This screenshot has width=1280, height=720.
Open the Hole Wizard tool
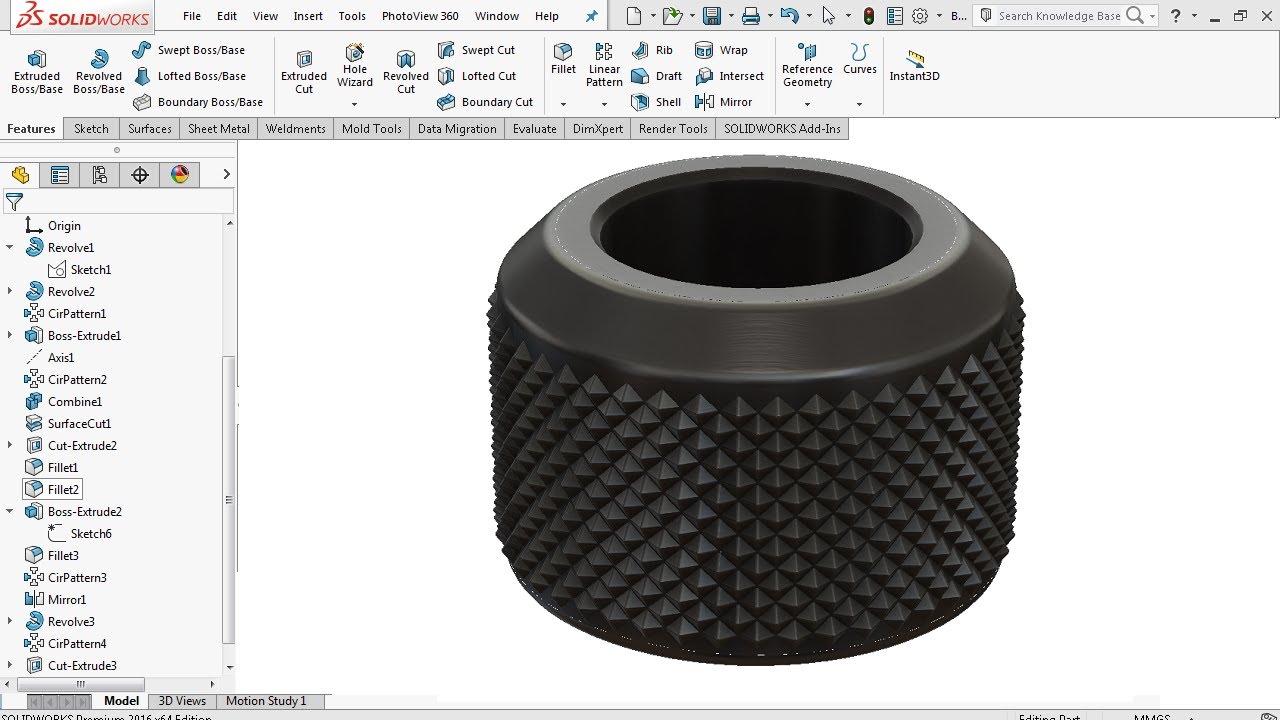click(355, 66)
